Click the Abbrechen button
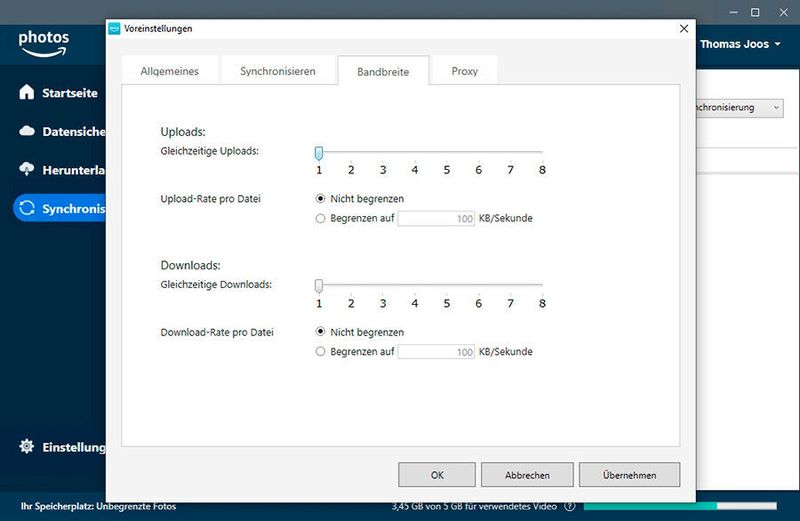Image resolution: width=800 pixels, height=521 pixels. point(527,475)
